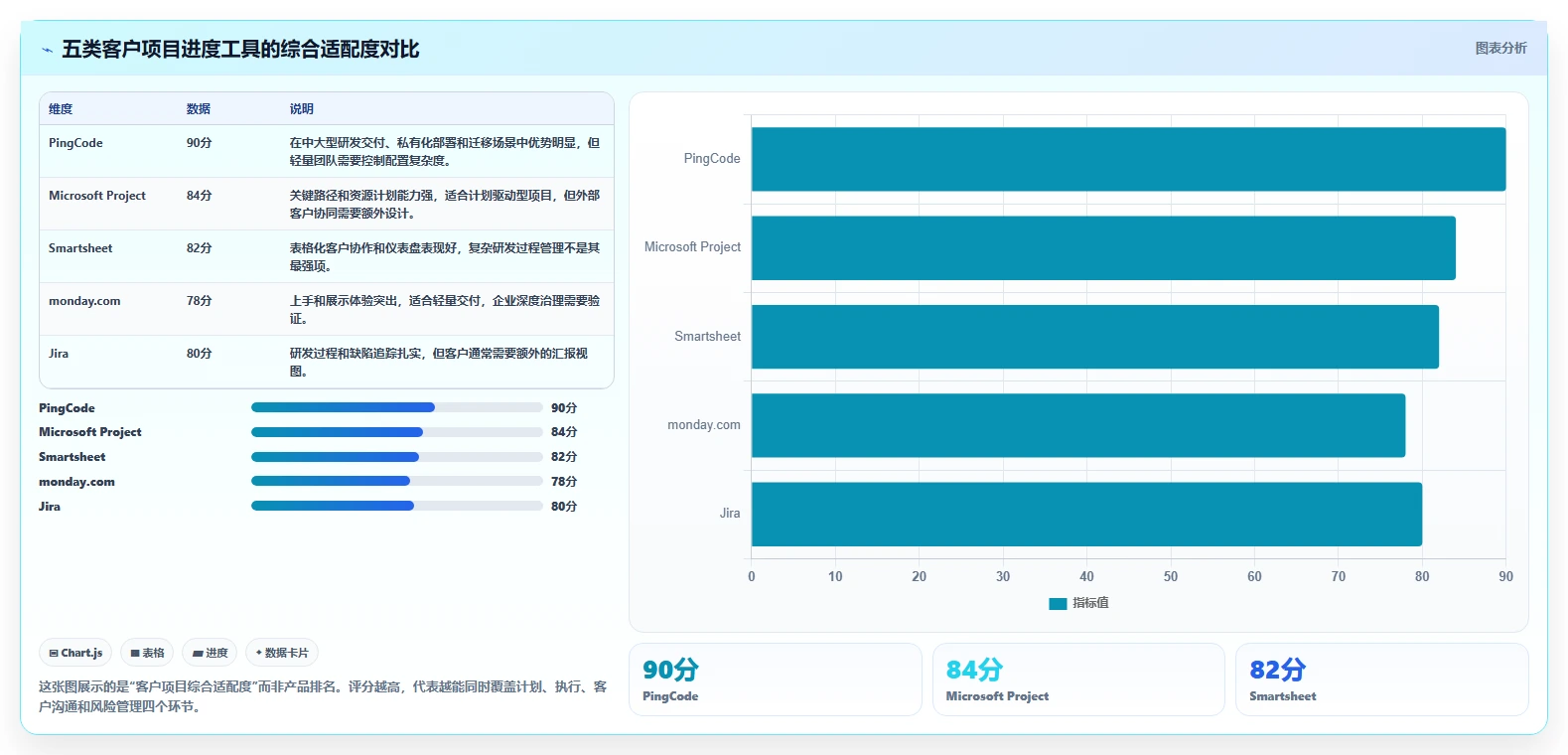Click the x-axis tick label 50
1568x755 pixels.
pyautogui.click(x=1171, y=577)
